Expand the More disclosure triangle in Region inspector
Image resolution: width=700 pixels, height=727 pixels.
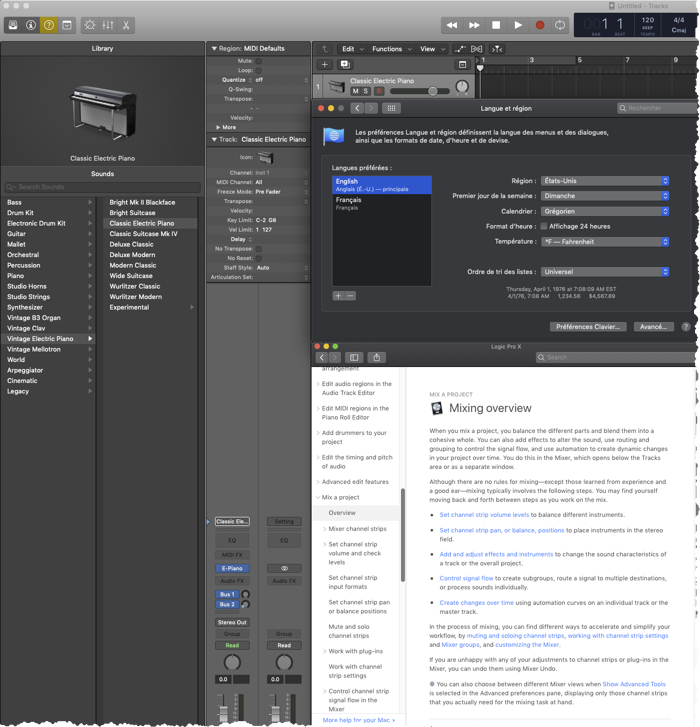point(219,127)
